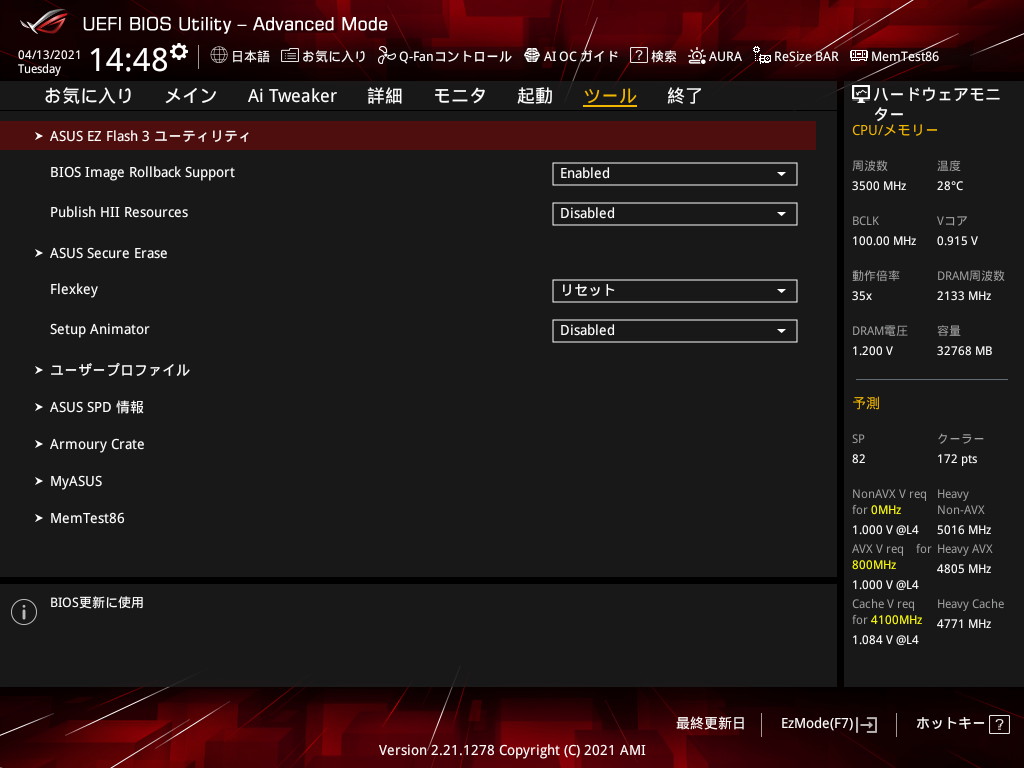The image size is (1024, 768).
Task: Click the EzMode exit arrow icon
Action: click(868, 724)
